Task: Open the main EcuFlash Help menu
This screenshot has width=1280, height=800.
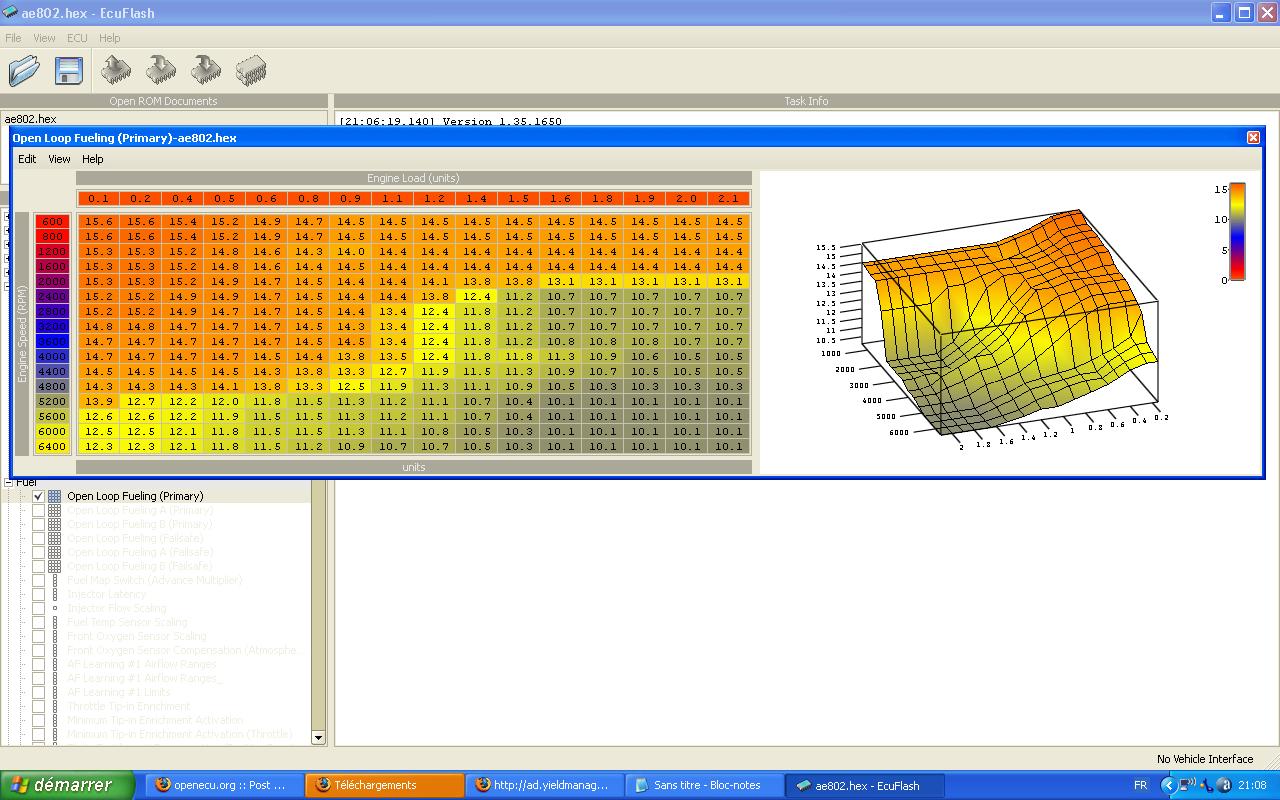Action: click(110, 38)
